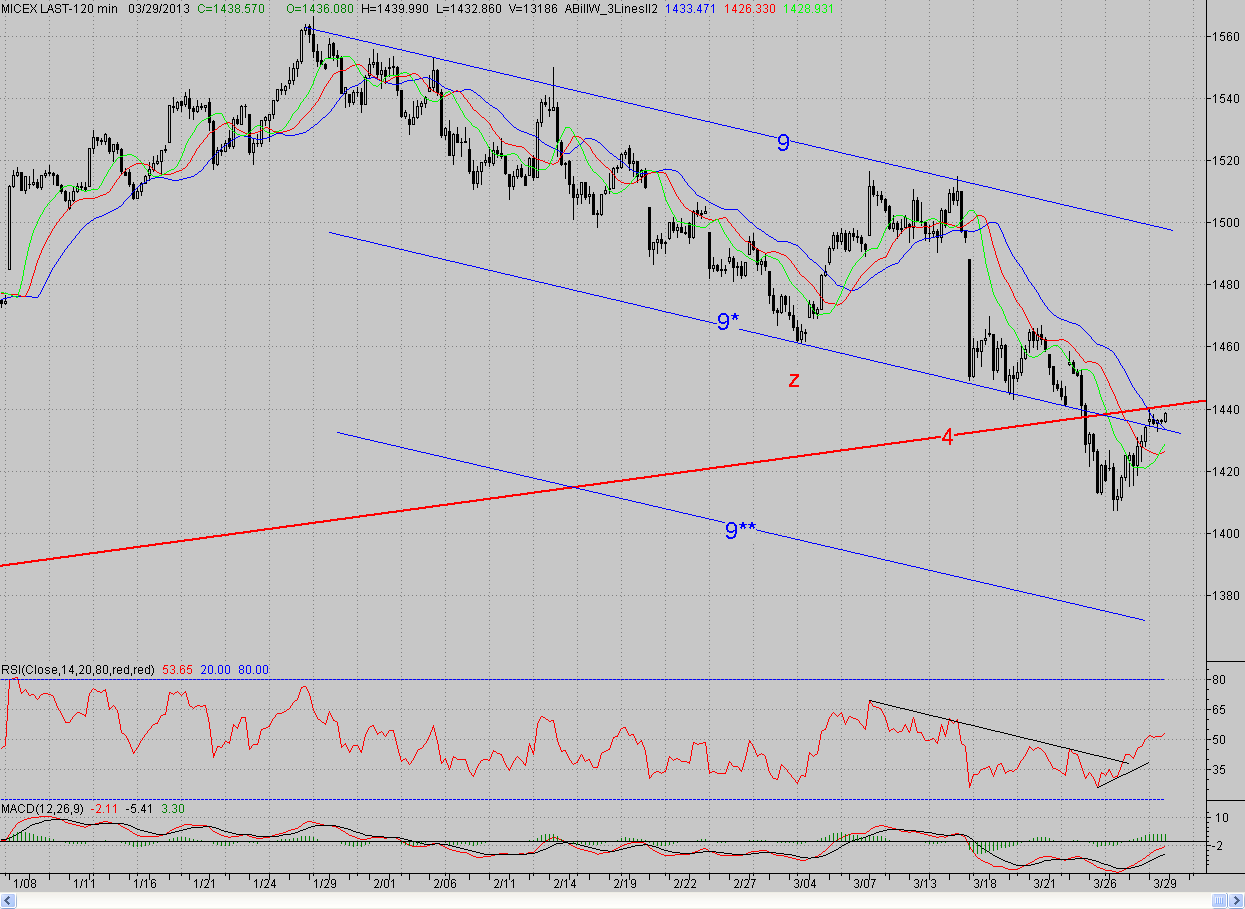Screen dimensions: 1245x909
Task: Click the red 'z' annotation on the chart
Action: (793, 380)
